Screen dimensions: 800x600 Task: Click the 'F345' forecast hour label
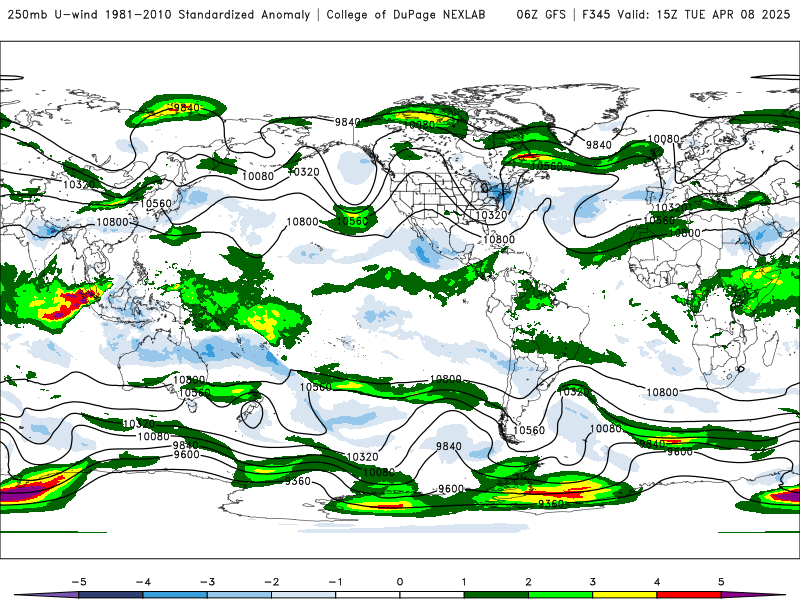tap(596, 14)
